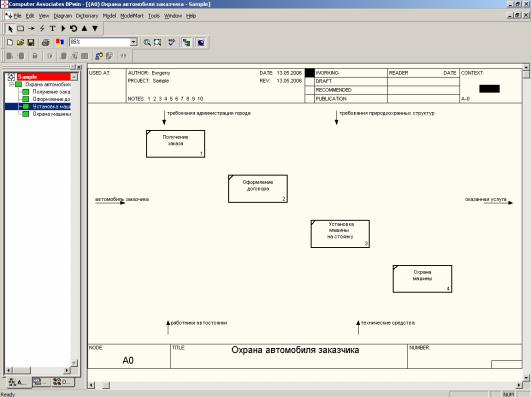Click the 'оказанная услуга' output arrow label

click(486, 199)
